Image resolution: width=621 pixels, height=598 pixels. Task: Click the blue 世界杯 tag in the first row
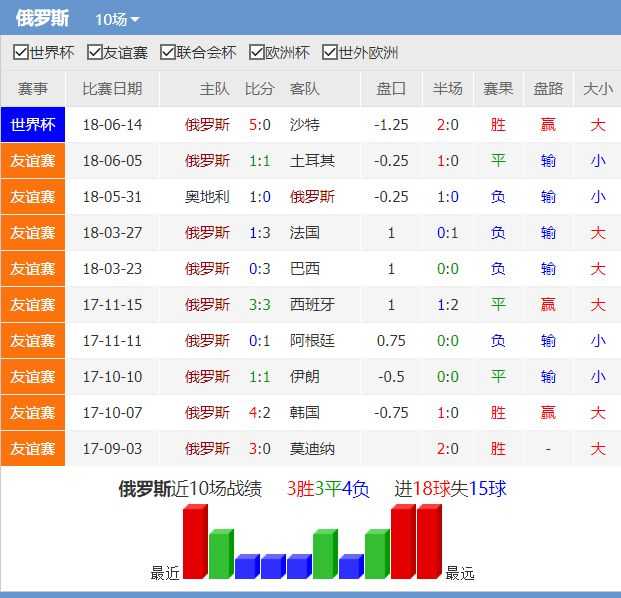[x=33, y=125]
